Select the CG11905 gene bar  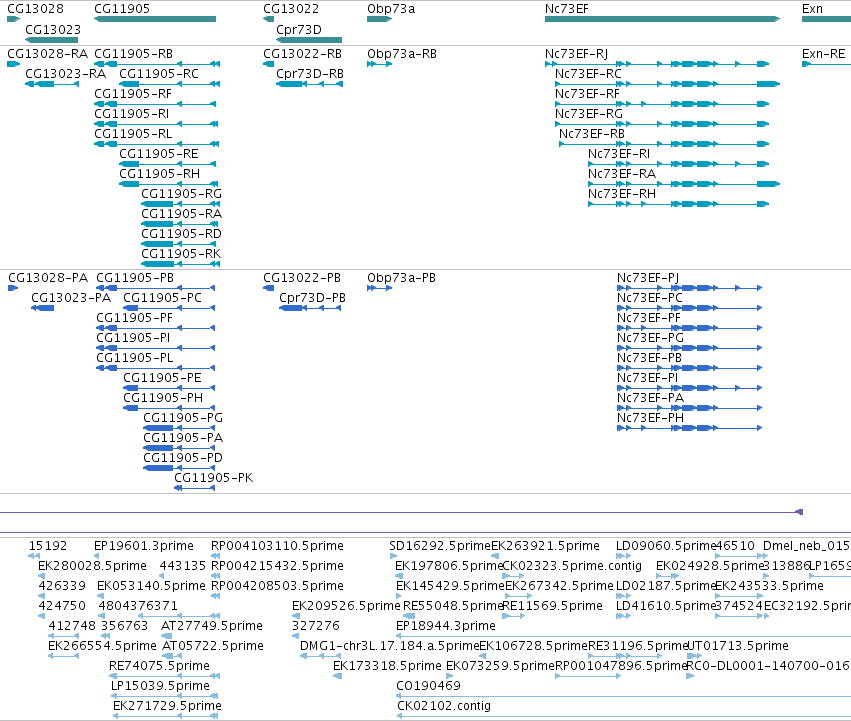coord(155,19)
